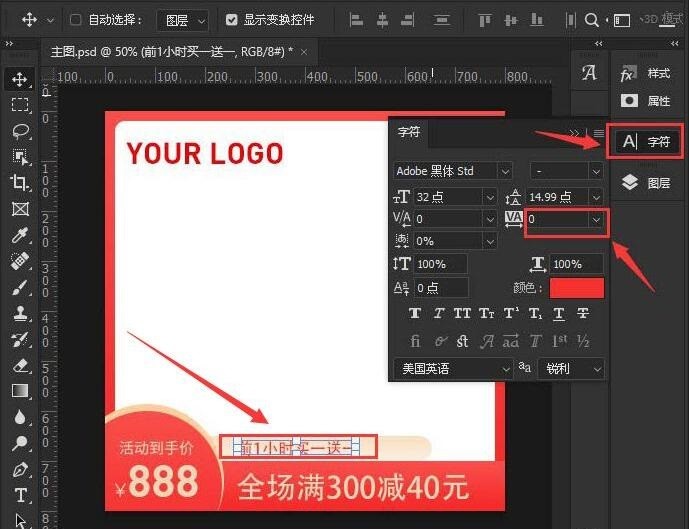Select the Crop tool
Image resolution: width=689 pixels, height=529 pixels.
20,182
